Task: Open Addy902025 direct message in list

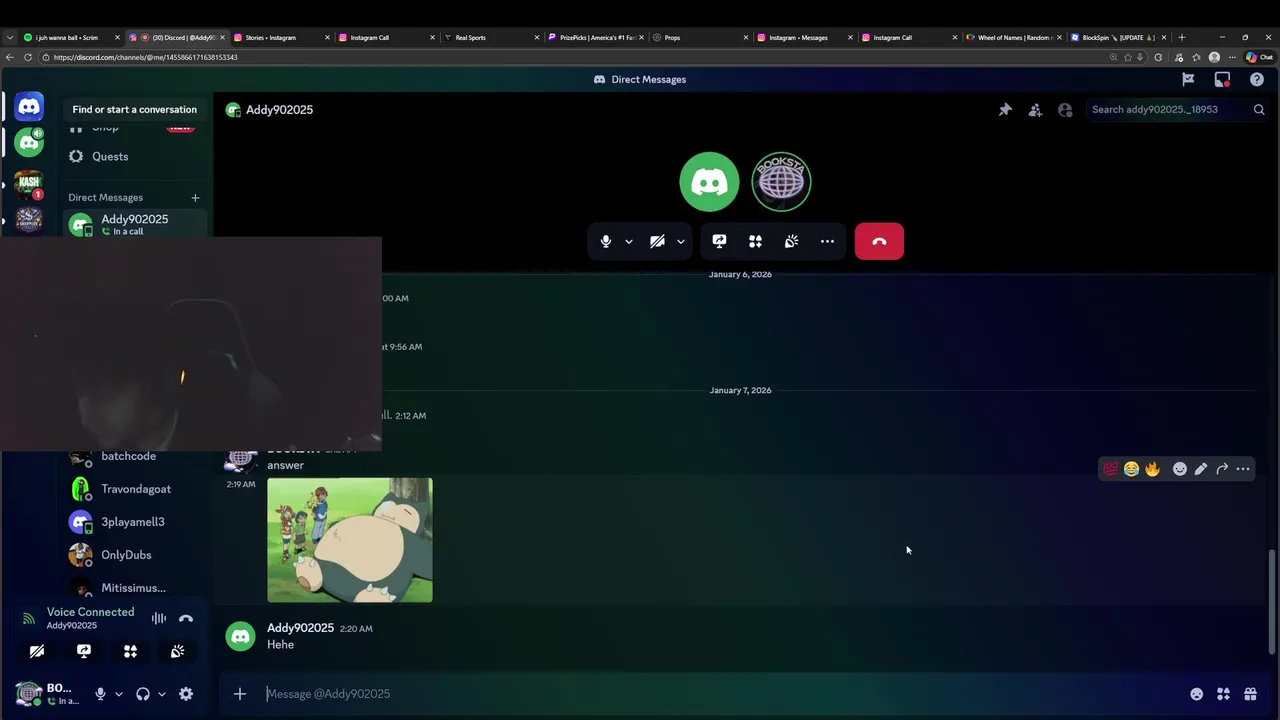Action: (136, 224)
